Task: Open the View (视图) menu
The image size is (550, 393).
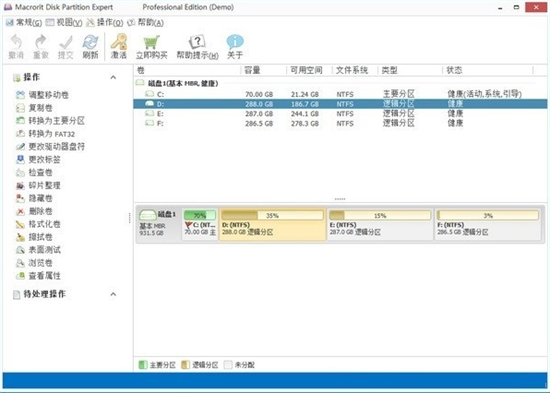Action: pyautogui.click(x=64, y=23)
